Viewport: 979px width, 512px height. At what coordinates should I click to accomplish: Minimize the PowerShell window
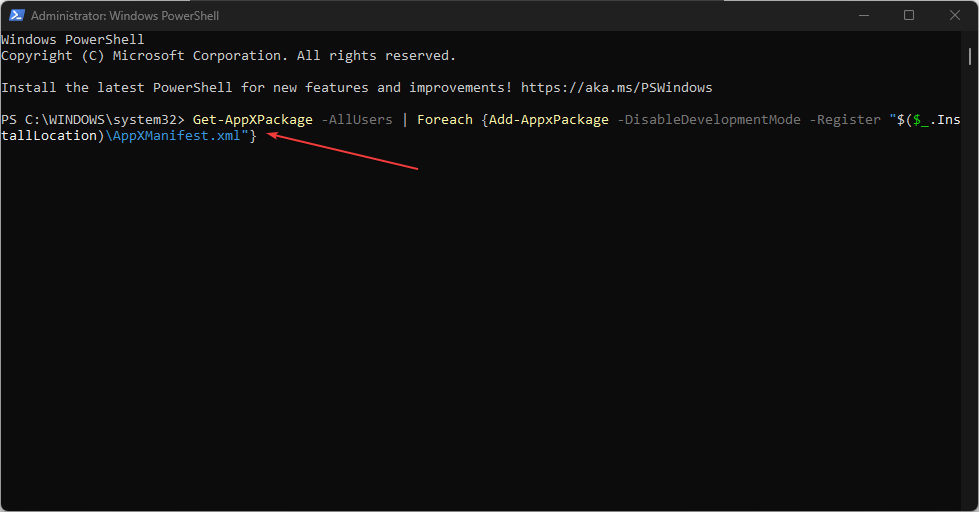(x=864, y=16)
